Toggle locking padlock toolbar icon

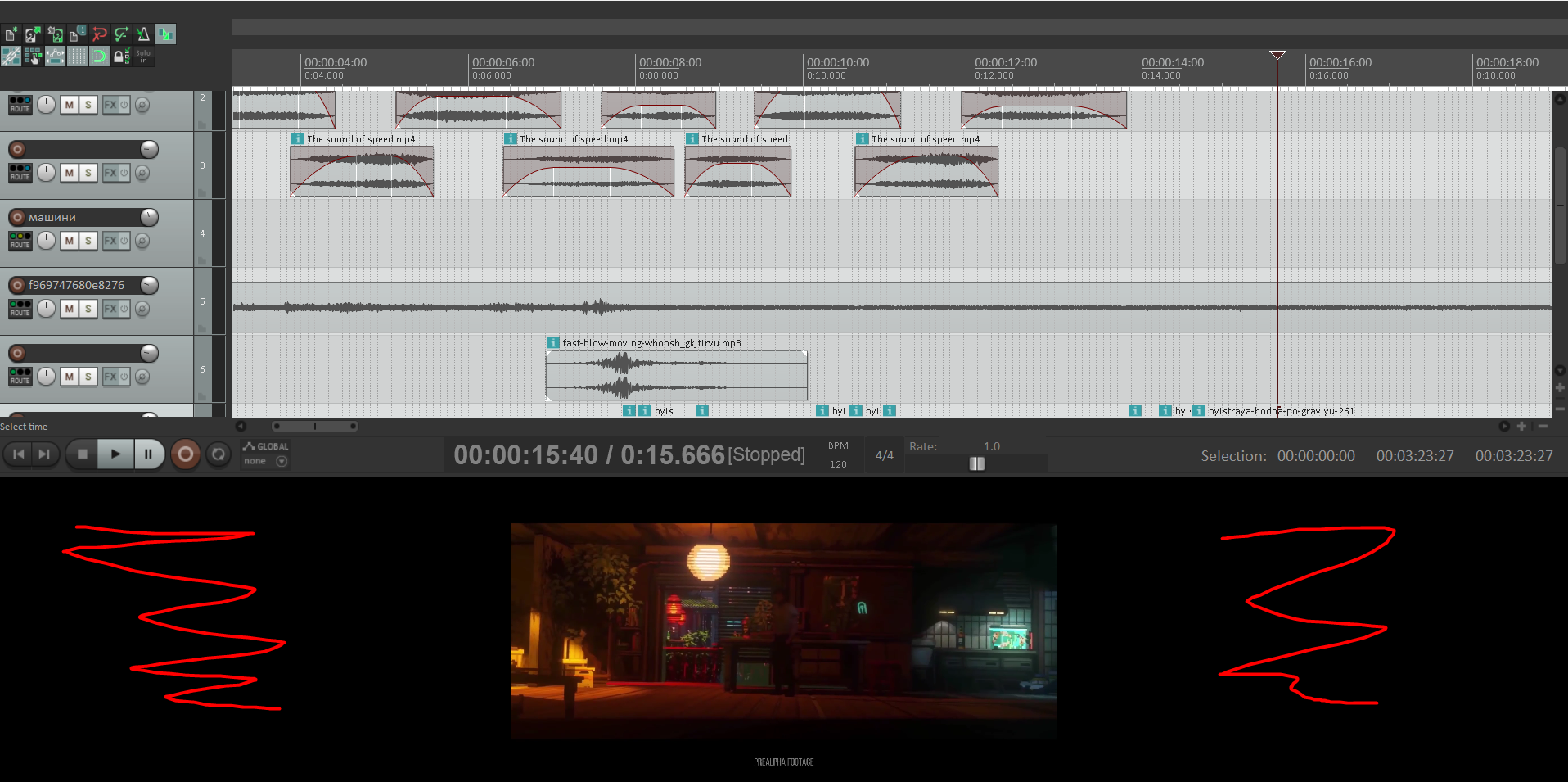121,57
